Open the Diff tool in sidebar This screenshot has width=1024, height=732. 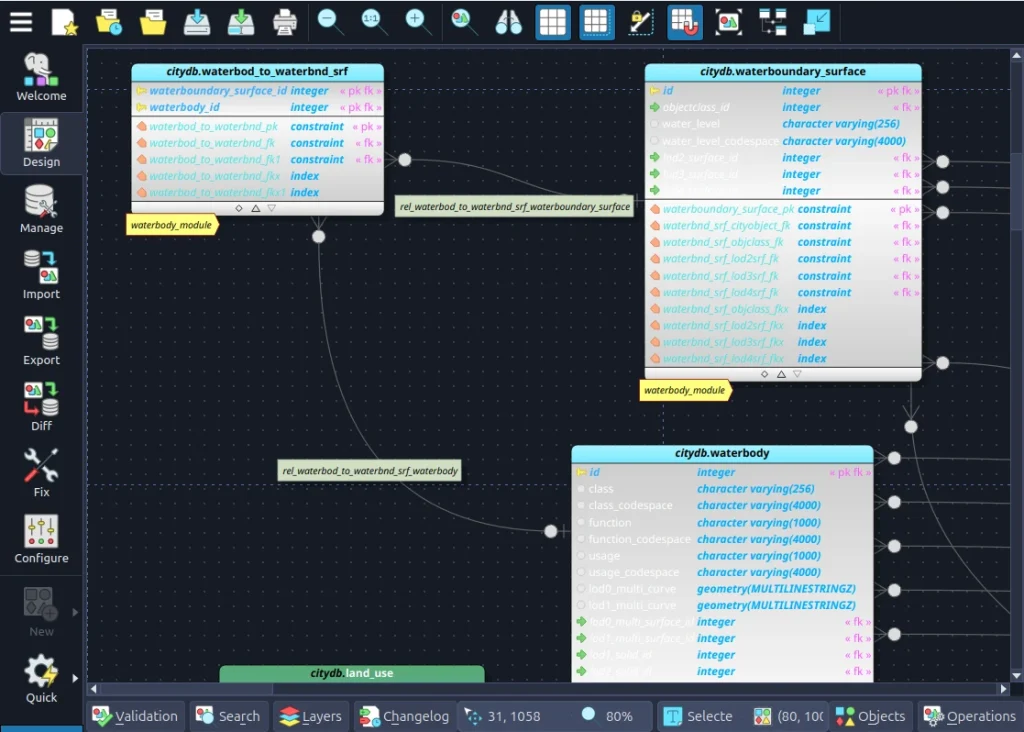(41, 407)
